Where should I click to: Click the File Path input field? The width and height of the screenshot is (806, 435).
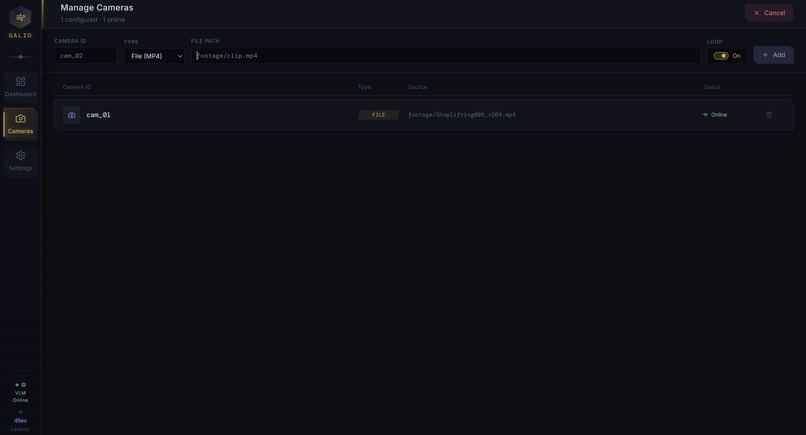(446, 56)
